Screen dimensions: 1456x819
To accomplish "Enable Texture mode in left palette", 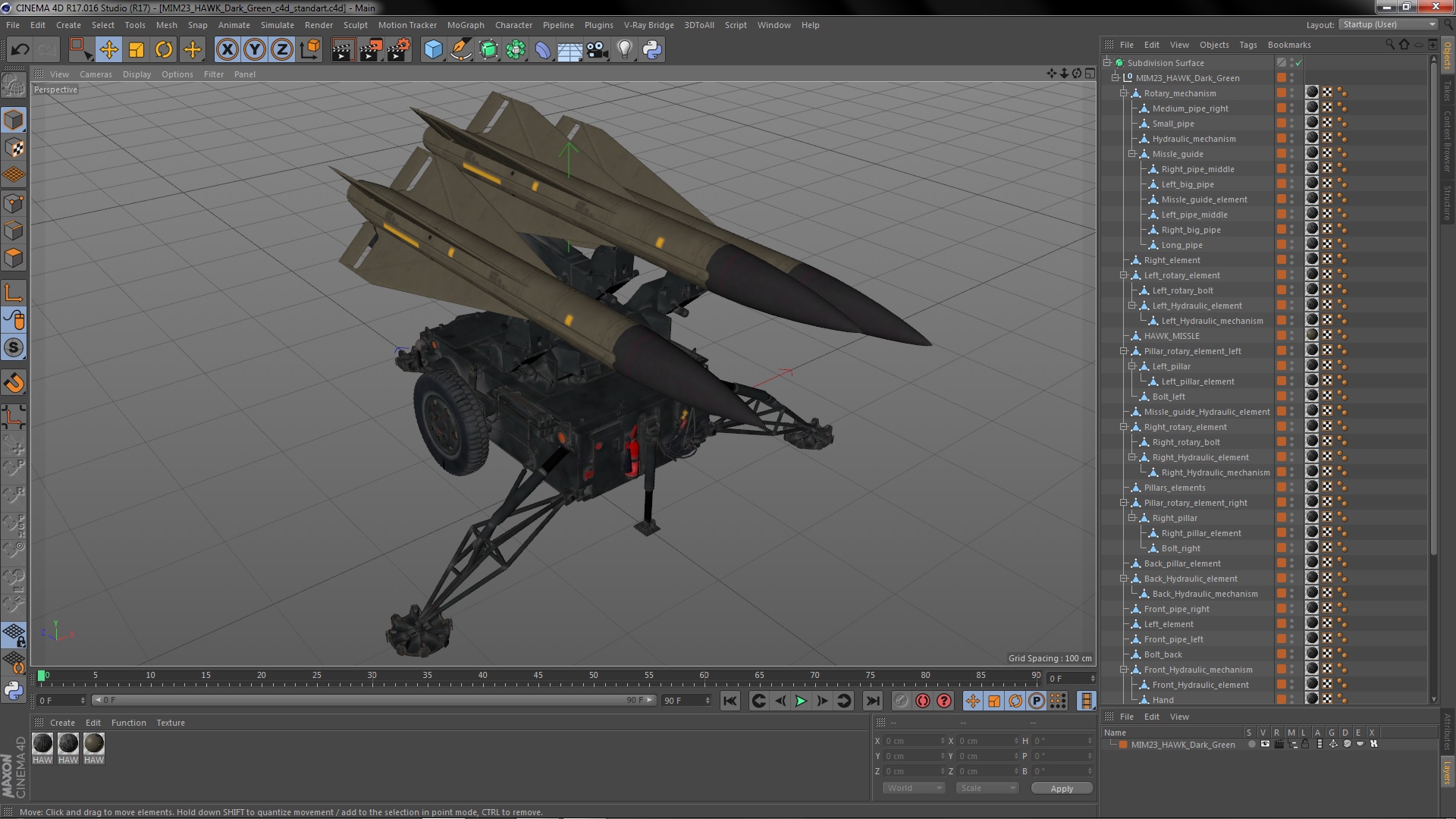I will (14, 147).
